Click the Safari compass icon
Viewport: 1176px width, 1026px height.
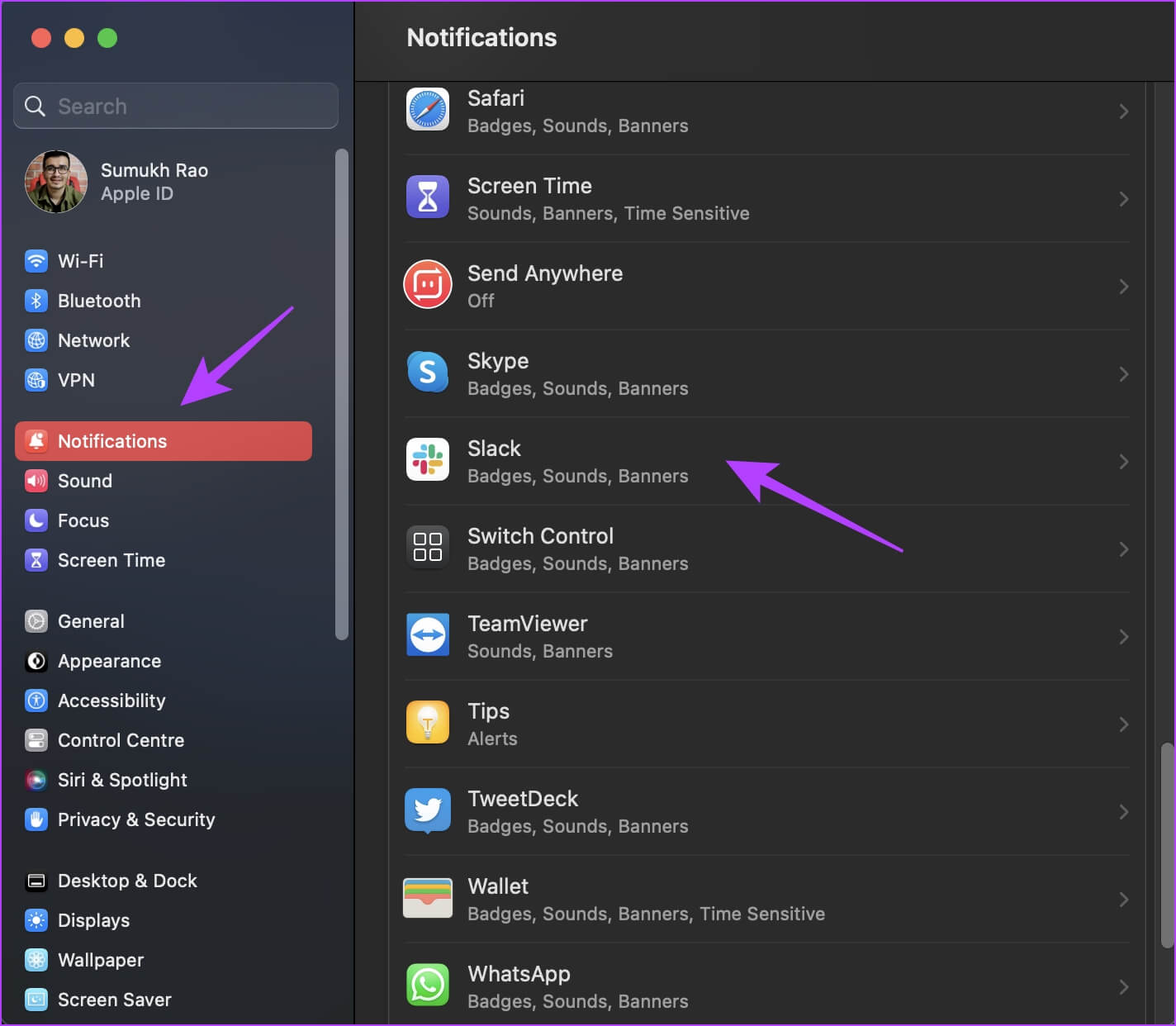pos(428,110)
